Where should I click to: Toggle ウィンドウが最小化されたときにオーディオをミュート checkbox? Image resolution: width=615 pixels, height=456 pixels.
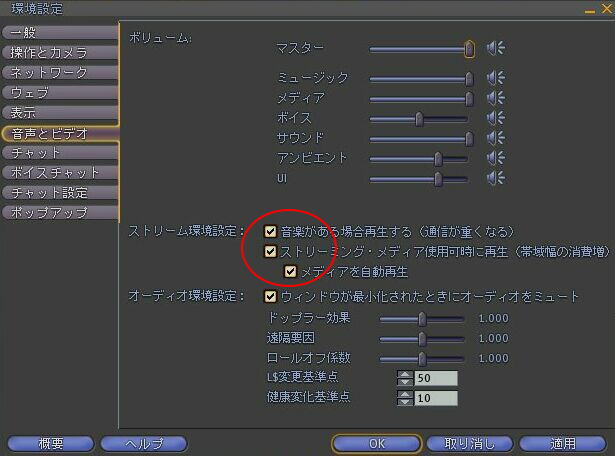pyautogui.click(x=270, y=296)
